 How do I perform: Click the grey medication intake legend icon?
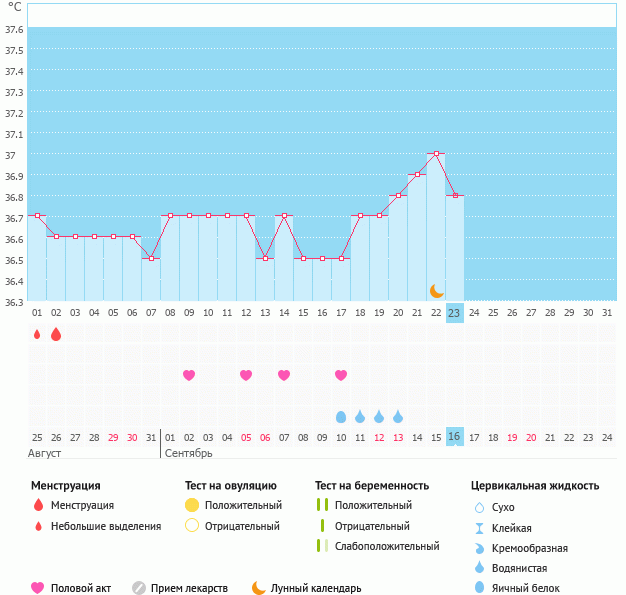click(139, 588)
